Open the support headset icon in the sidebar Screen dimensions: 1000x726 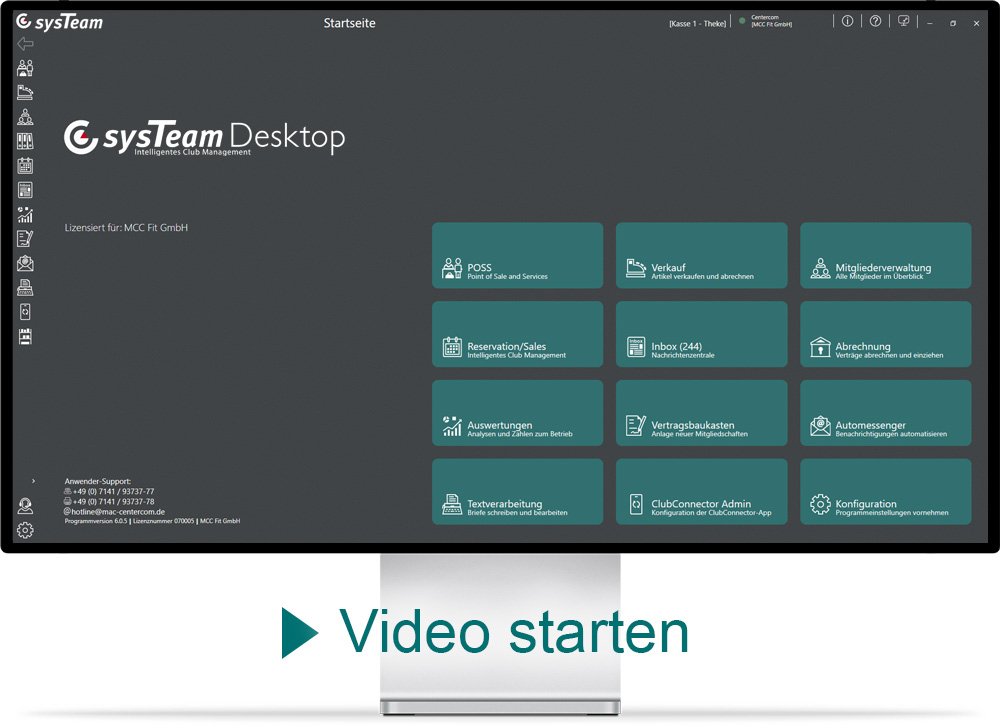point(26,506)
